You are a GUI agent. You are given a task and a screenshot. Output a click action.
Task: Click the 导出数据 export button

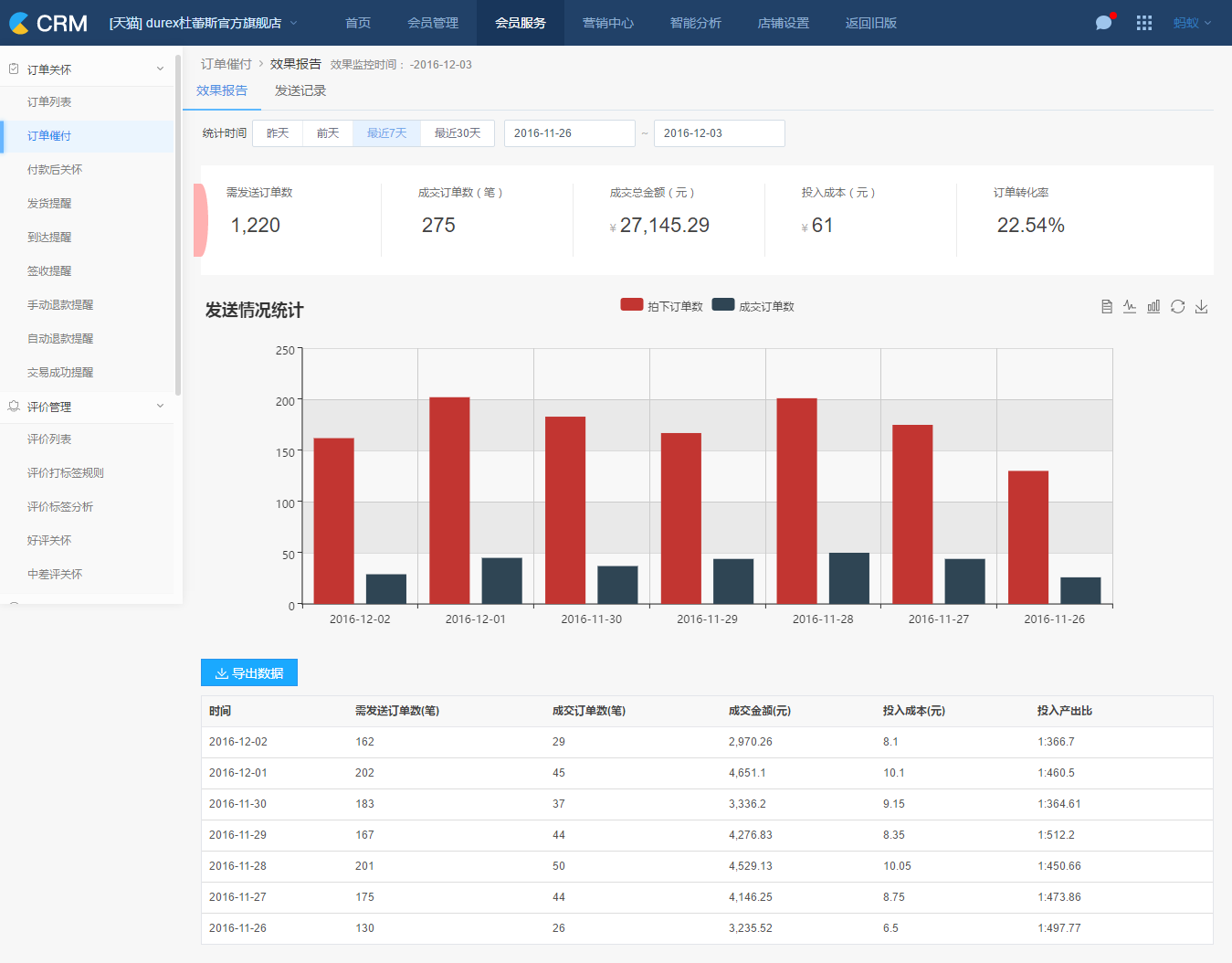[249, 673]
